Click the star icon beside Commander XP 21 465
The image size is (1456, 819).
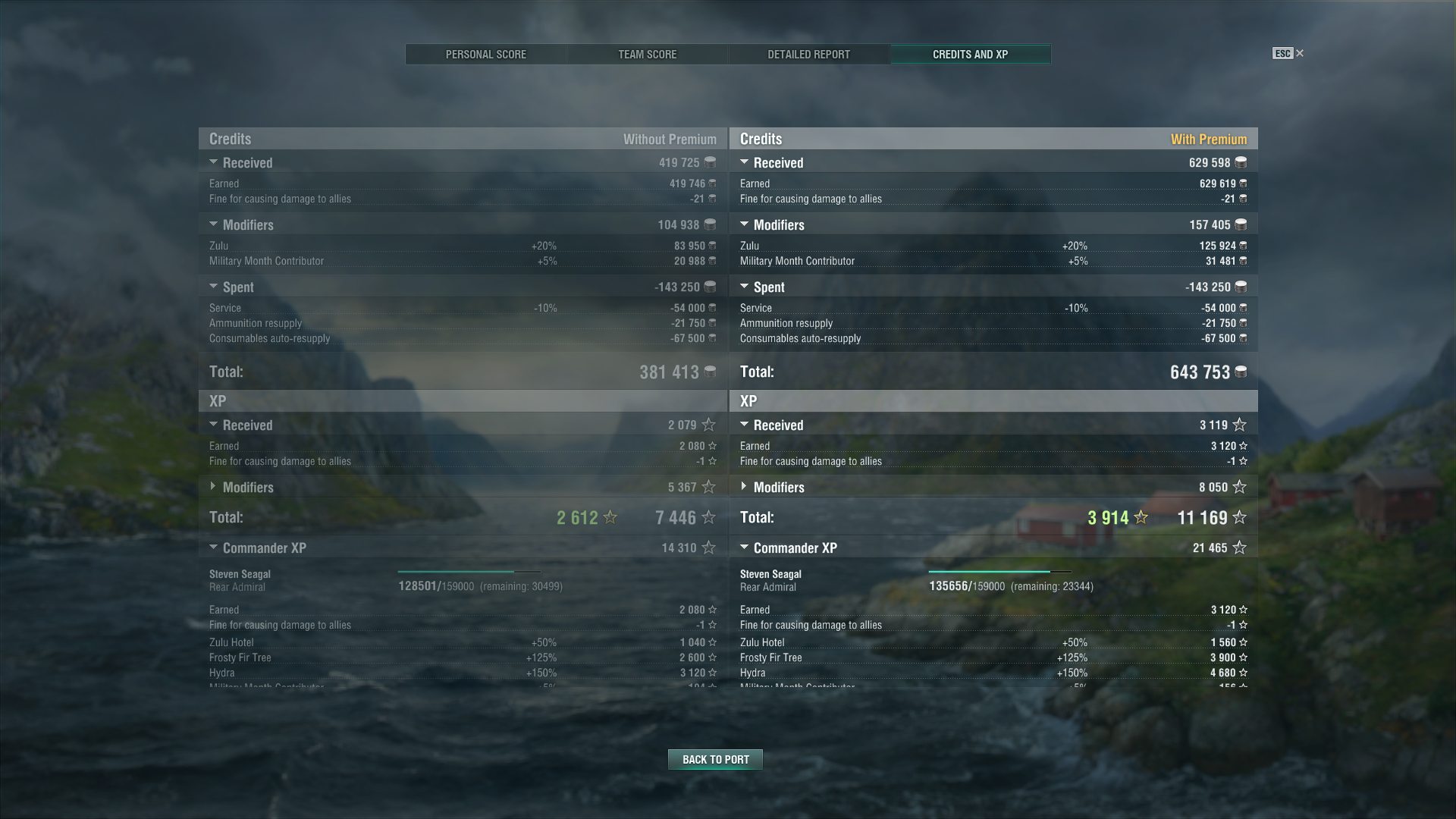click(1239, 548)
